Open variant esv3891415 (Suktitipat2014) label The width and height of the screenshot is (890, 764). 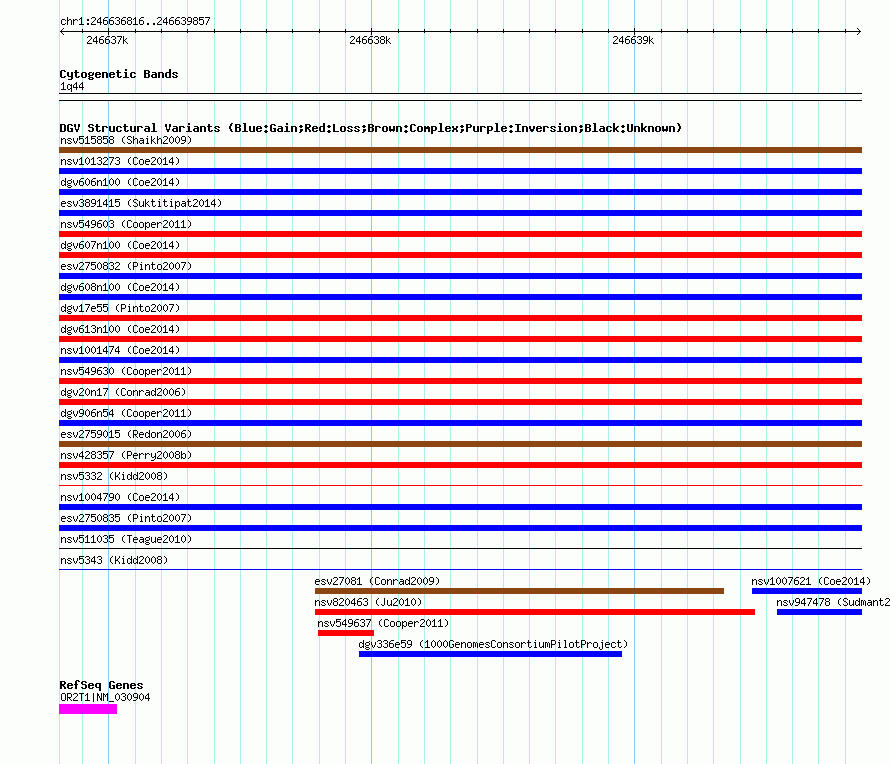pos(141,203)
